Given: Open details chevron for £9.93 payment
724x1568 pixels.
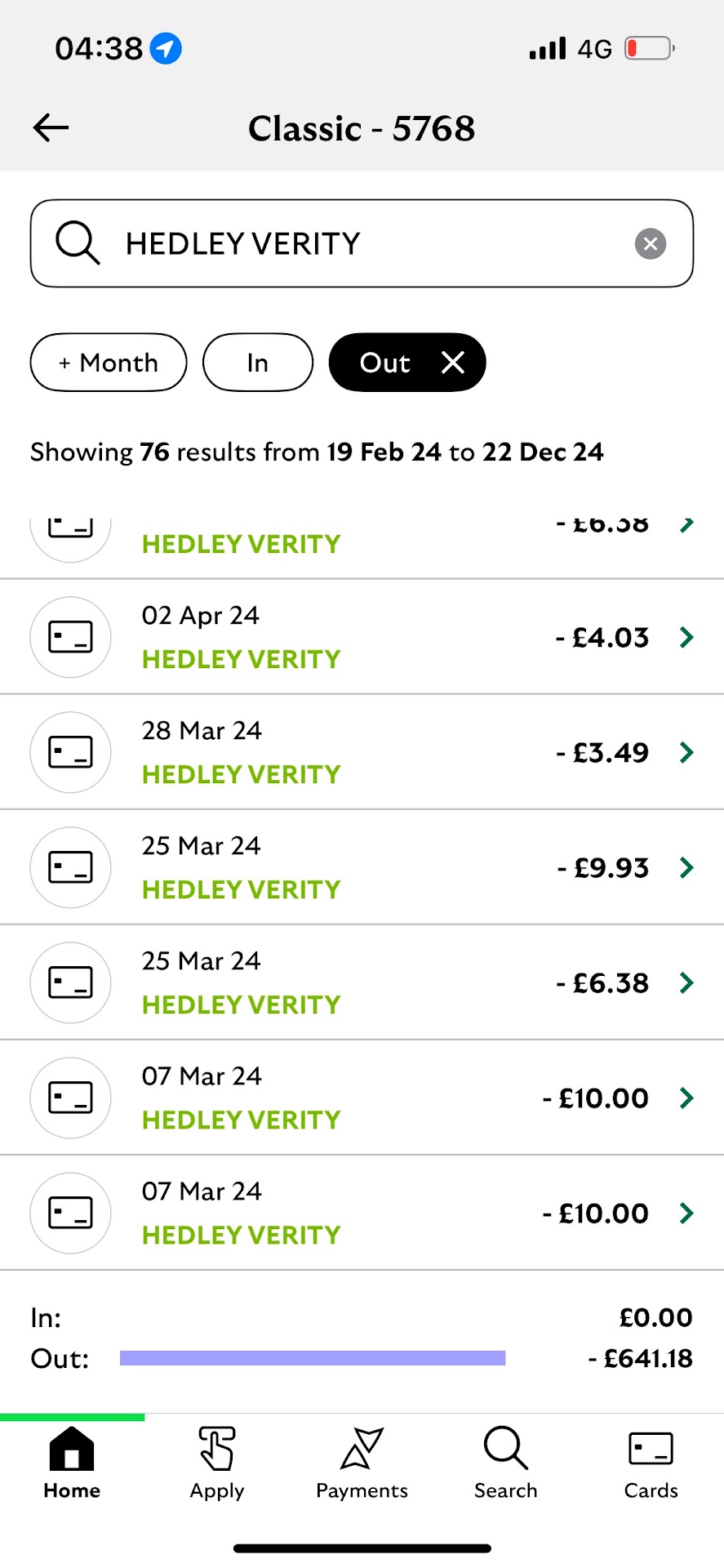Looking at the screenshot, I should 686,867.
